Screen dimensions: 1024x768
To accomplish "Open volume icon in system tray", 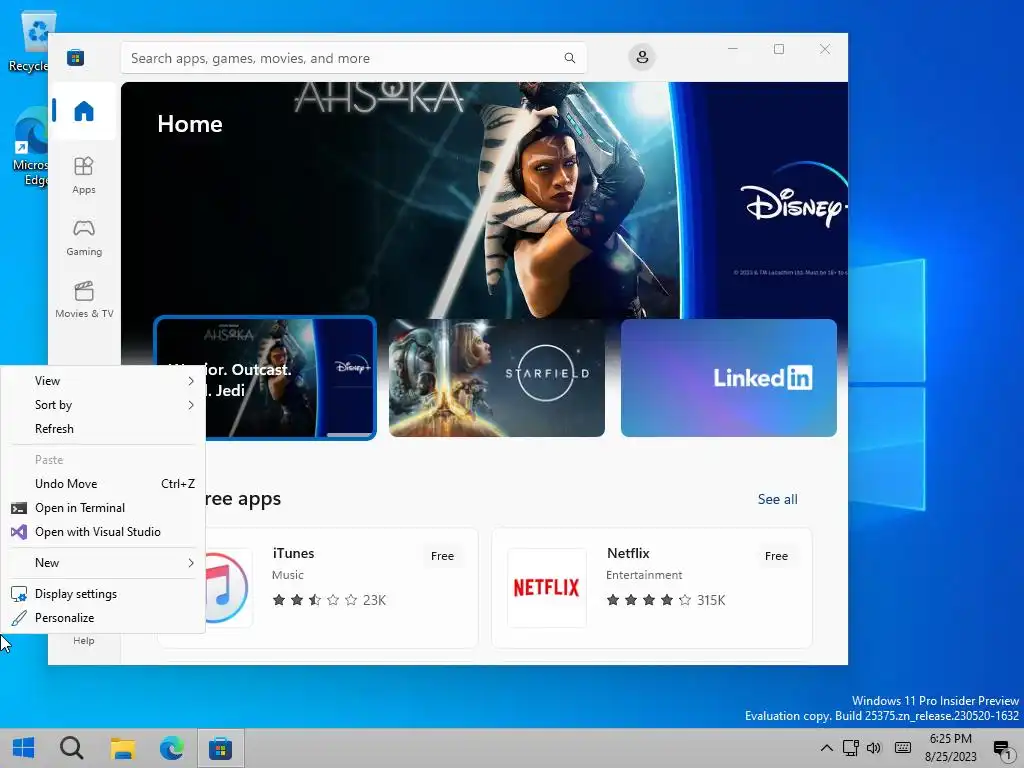I will point(874,748).
